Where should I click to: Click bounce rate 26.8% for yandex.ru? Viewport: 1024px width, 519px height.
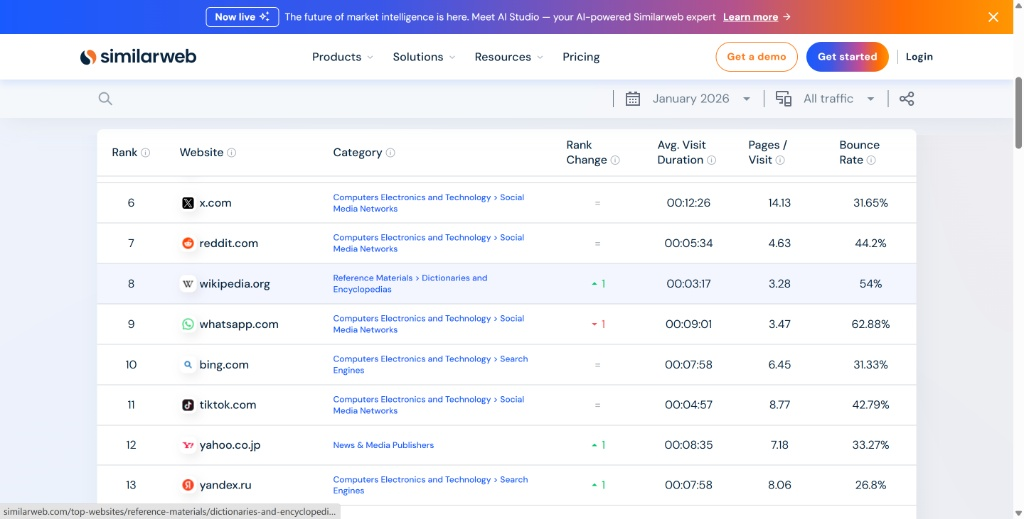pyautogui.click(x=871, y=485)
